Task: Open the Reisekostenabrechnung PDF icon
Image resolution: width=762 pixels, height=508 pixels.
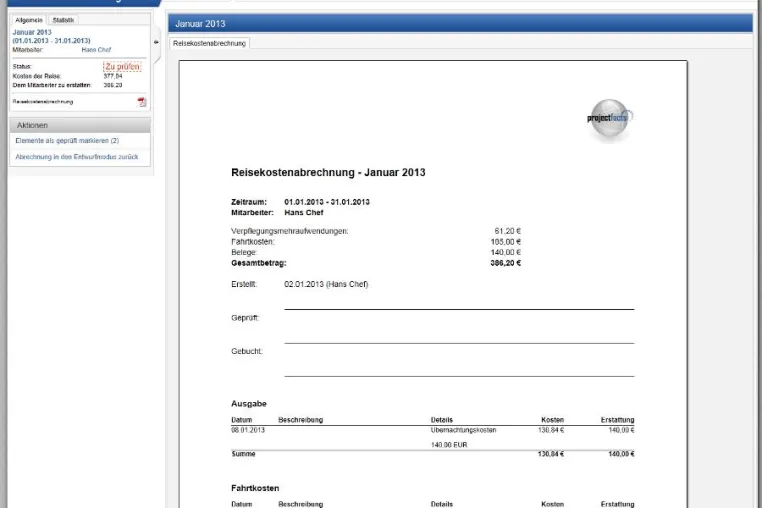Action: (142, 102)
